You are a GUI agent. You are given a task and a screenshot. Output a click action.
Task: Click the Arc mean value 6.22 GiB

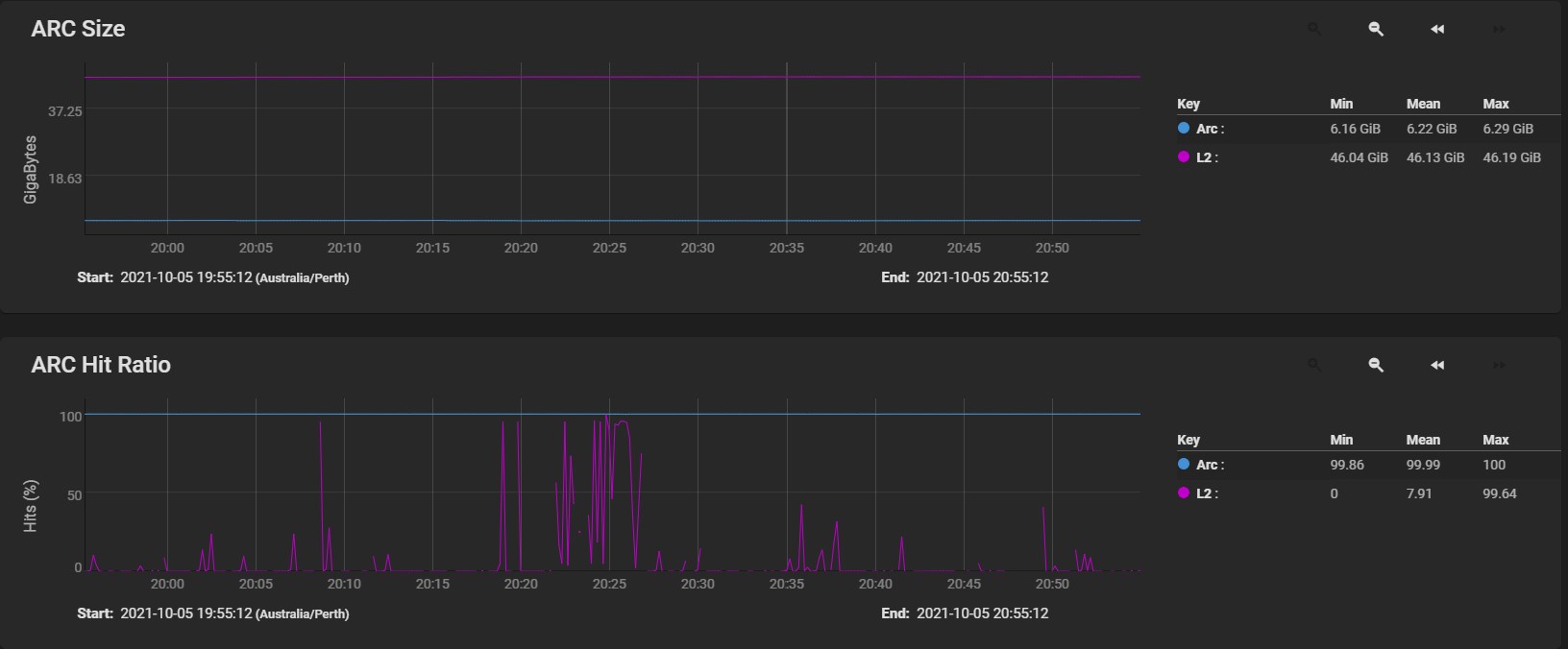click(x=1432, y=129)
